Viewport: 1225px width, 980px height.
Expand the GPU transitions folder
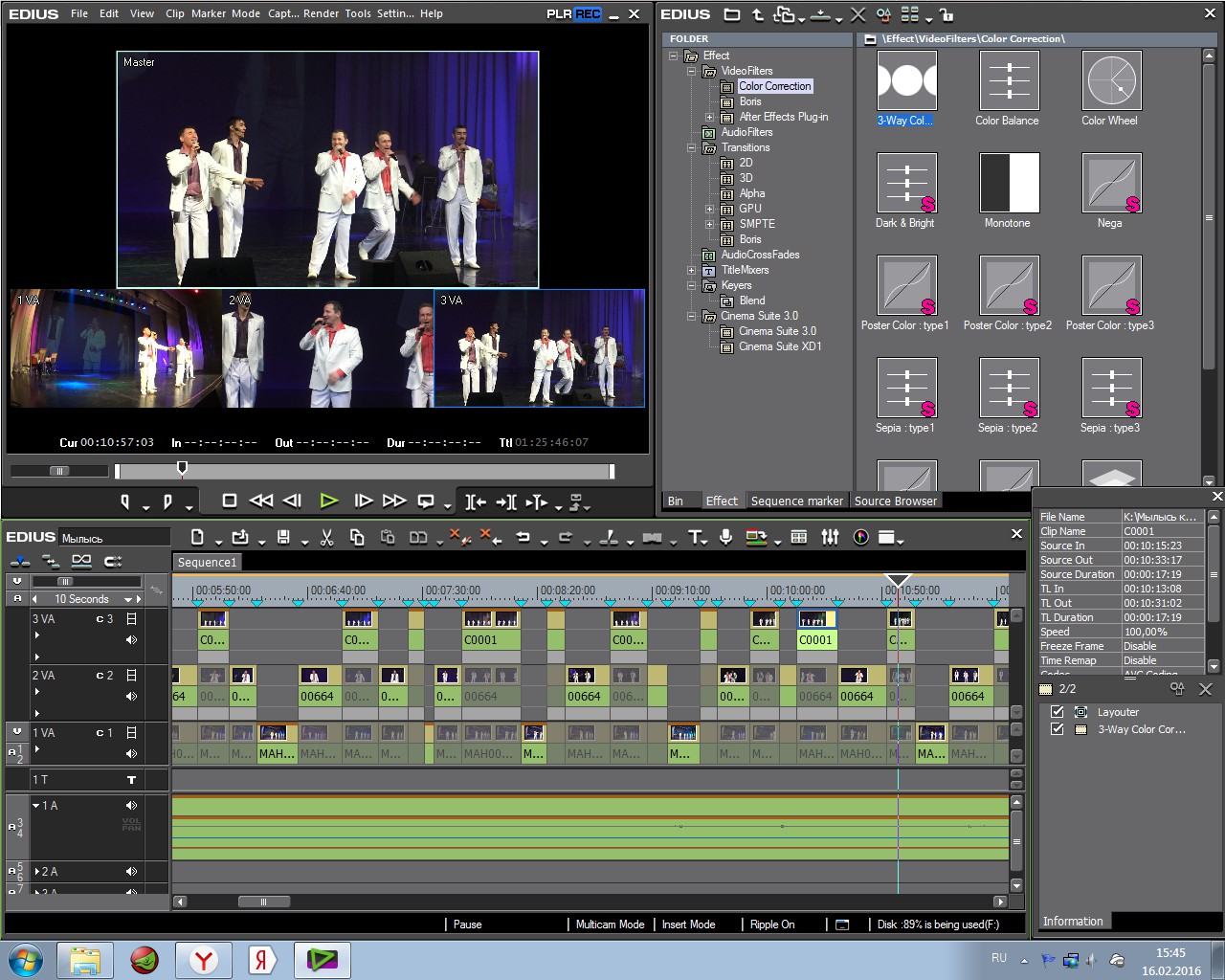[x=709, y=209]
